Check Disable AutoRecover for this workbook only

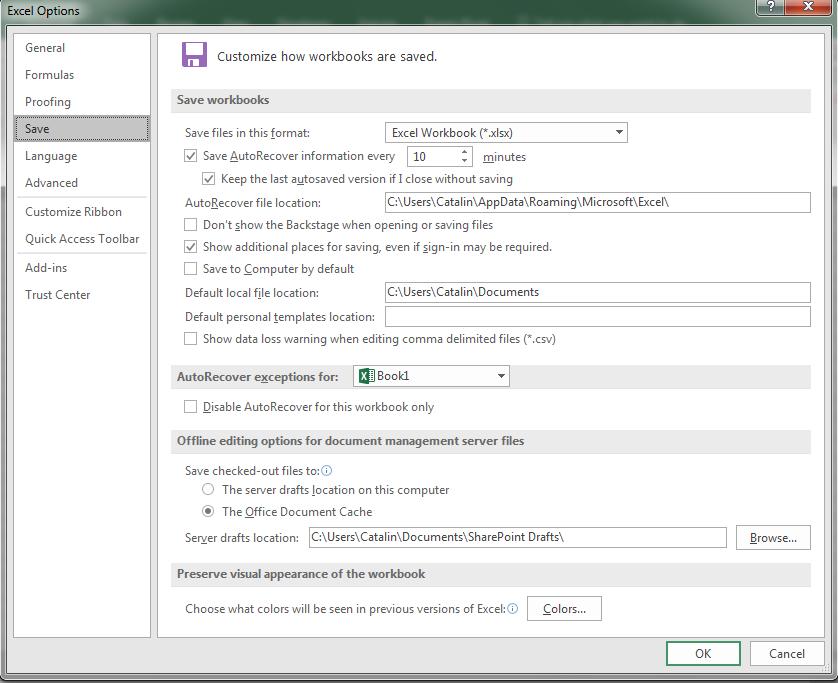coord(190,407)
